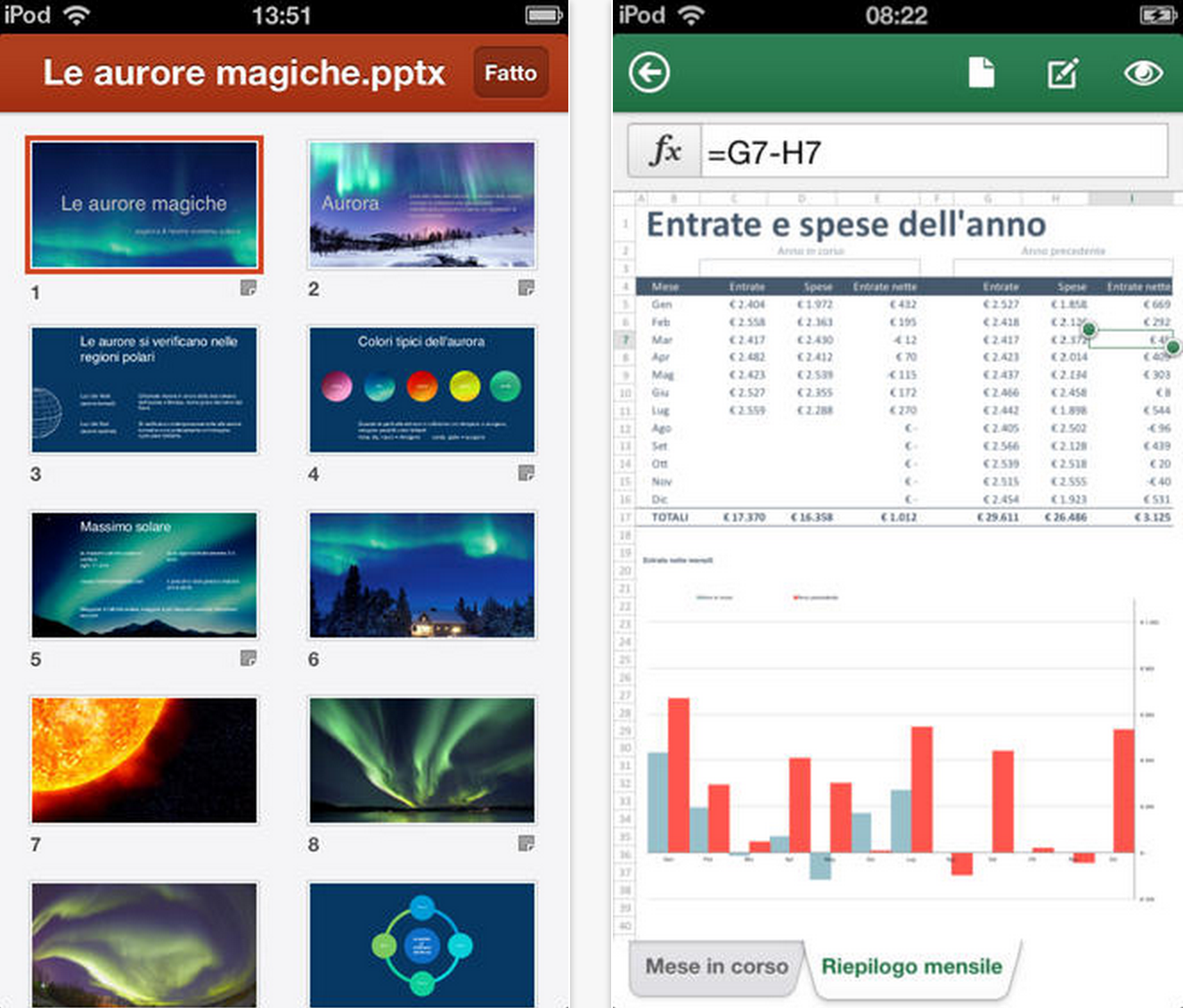Screen dimensions: 1183x1008
Task: Select the 'Feb' month cell
Action: 661,322
